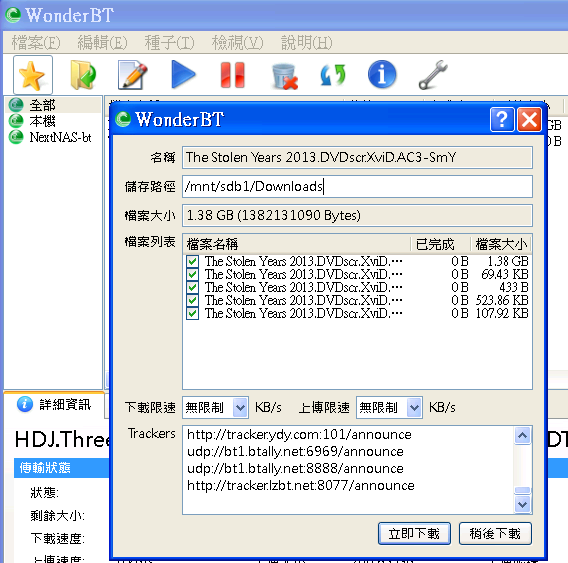Pause torrent with red pause icon
Image resolution: width=568 pixels, height=563 pixels.
coord(233,75)
